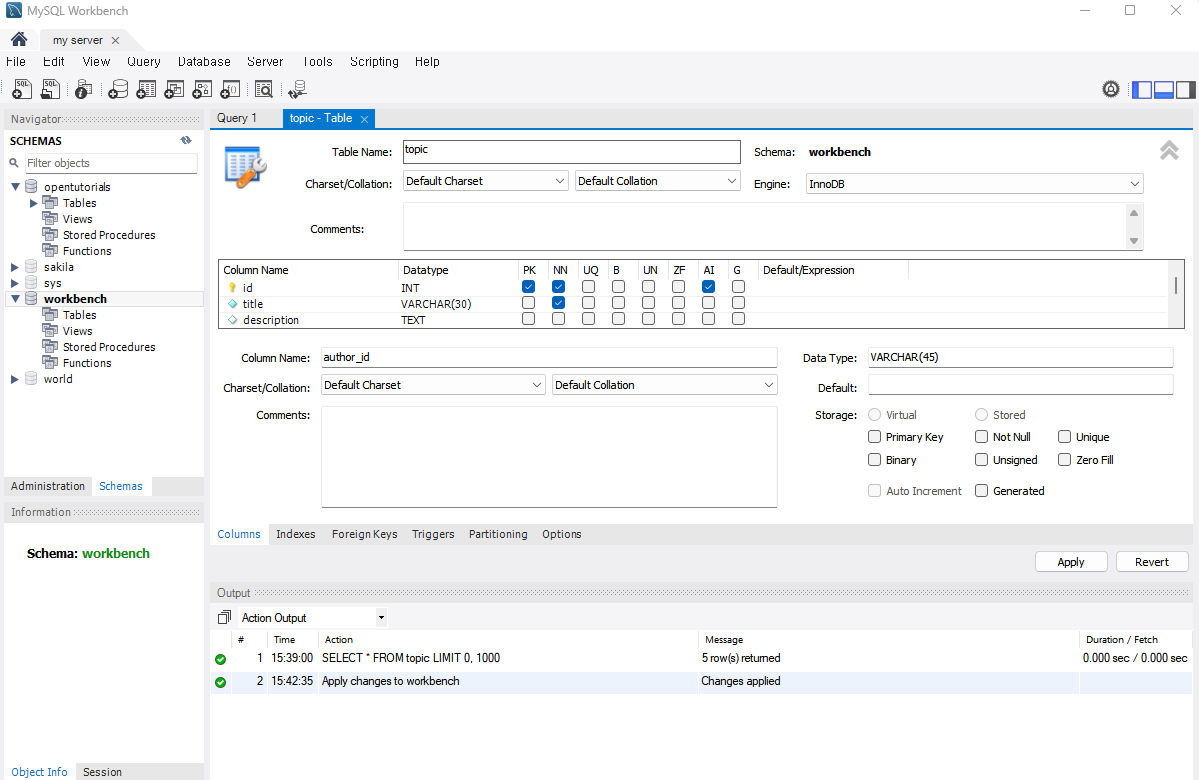This screenshot has width=1199, height=780.
Task: Open table Default Collation dropdown
Action: (x=657, y=180)
